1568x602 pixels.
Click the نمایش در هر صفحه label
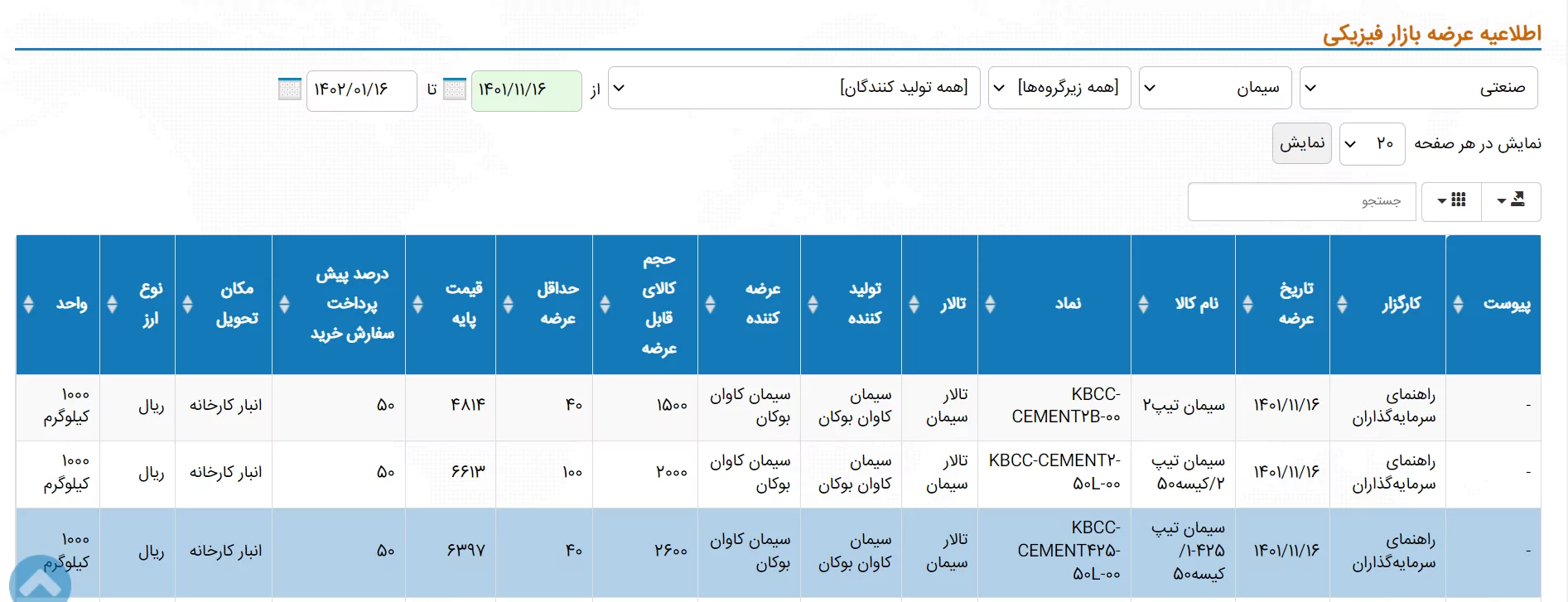(x=1478, y=144)
